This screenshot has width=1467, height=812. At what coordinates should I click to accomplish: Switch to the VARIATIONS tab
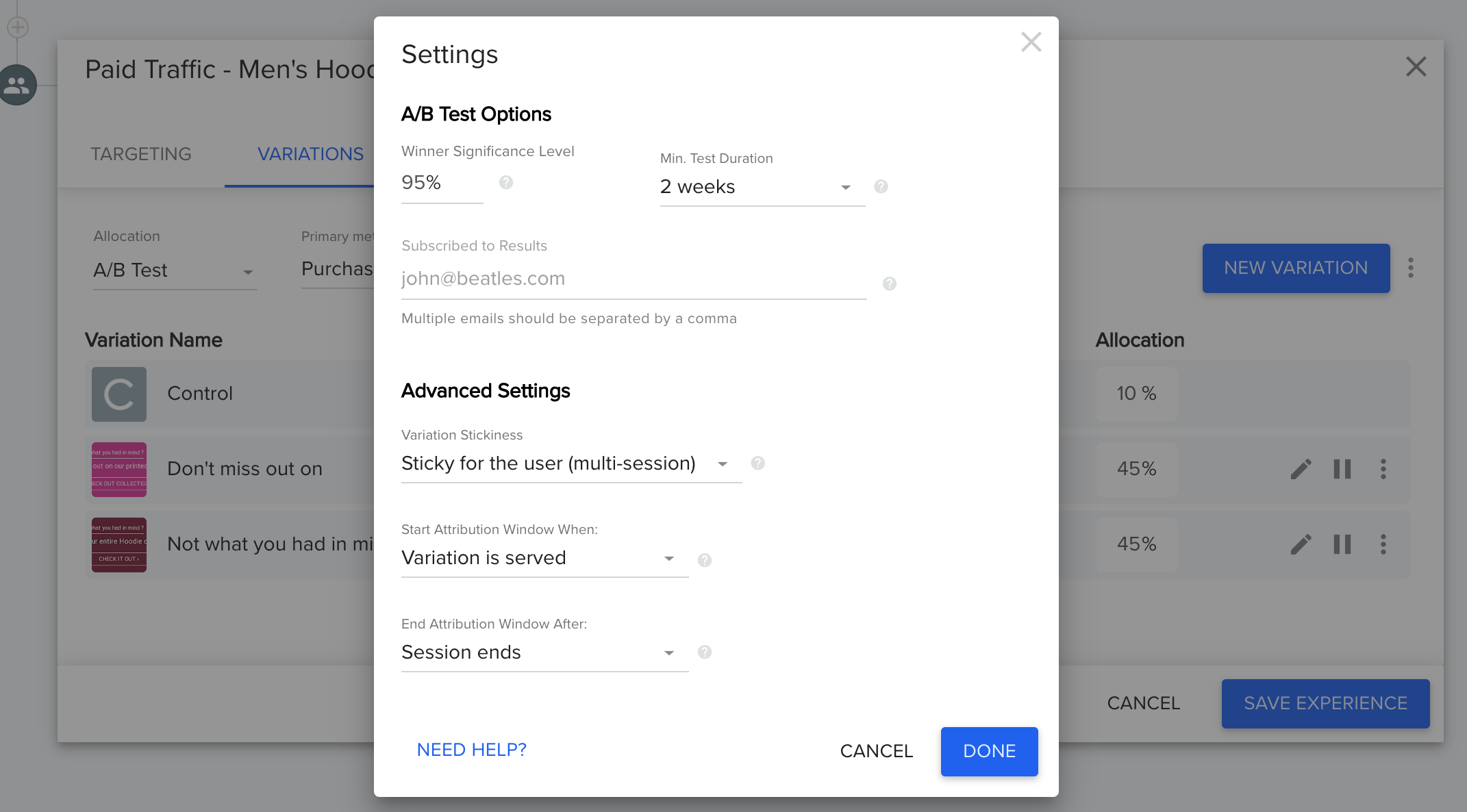[x=310, y=155]
